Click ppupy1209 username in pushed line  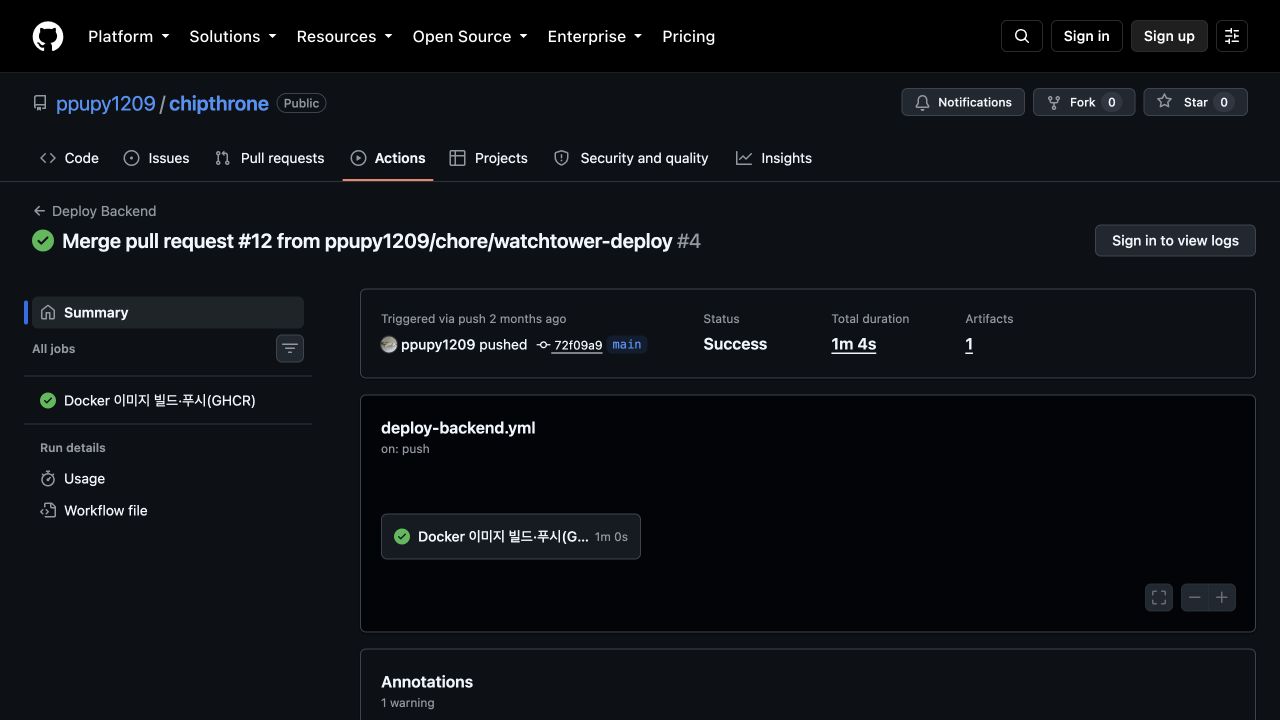(x=438, y=344)
